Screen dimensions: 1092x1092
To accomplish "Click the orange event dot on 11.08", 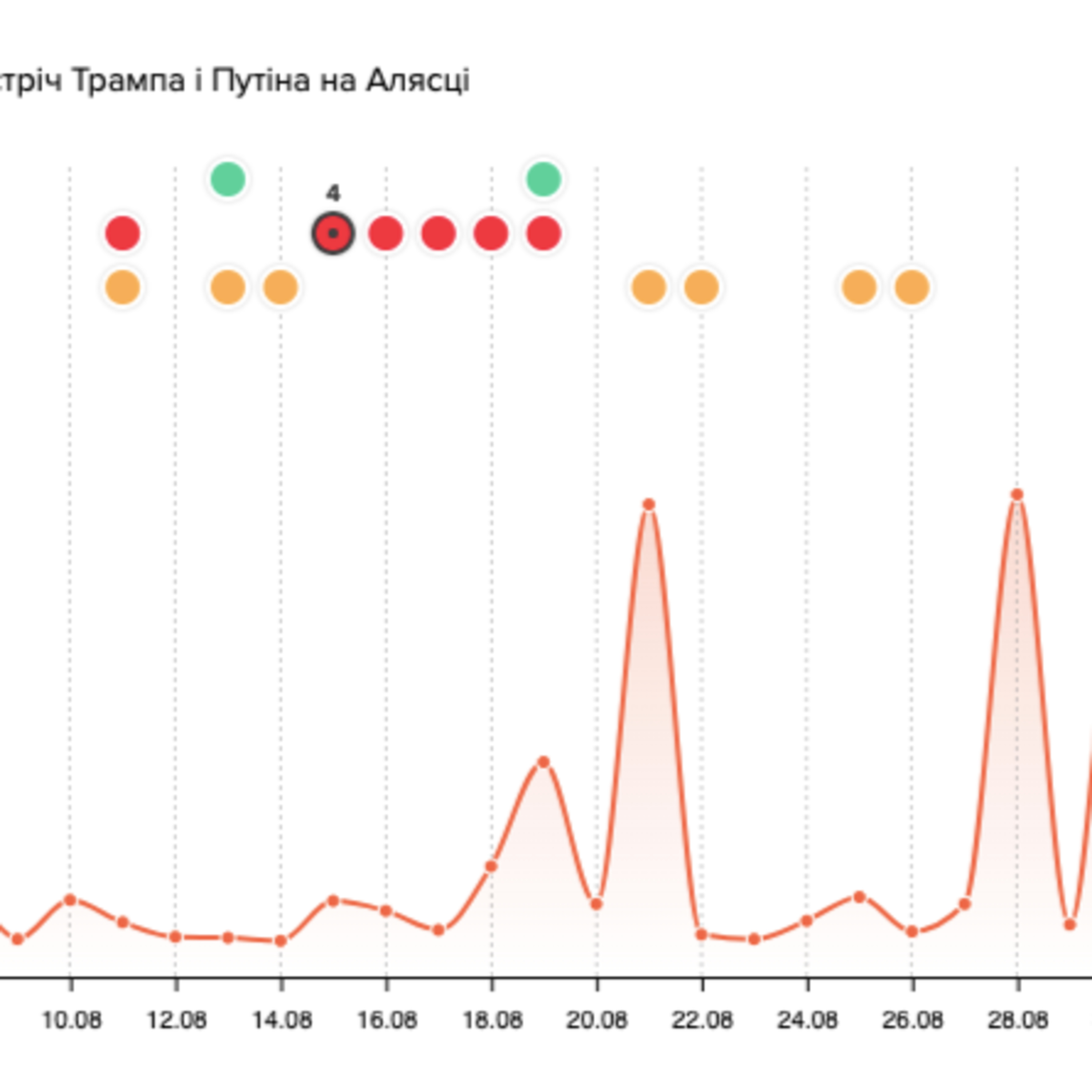I will pos(123,287).
